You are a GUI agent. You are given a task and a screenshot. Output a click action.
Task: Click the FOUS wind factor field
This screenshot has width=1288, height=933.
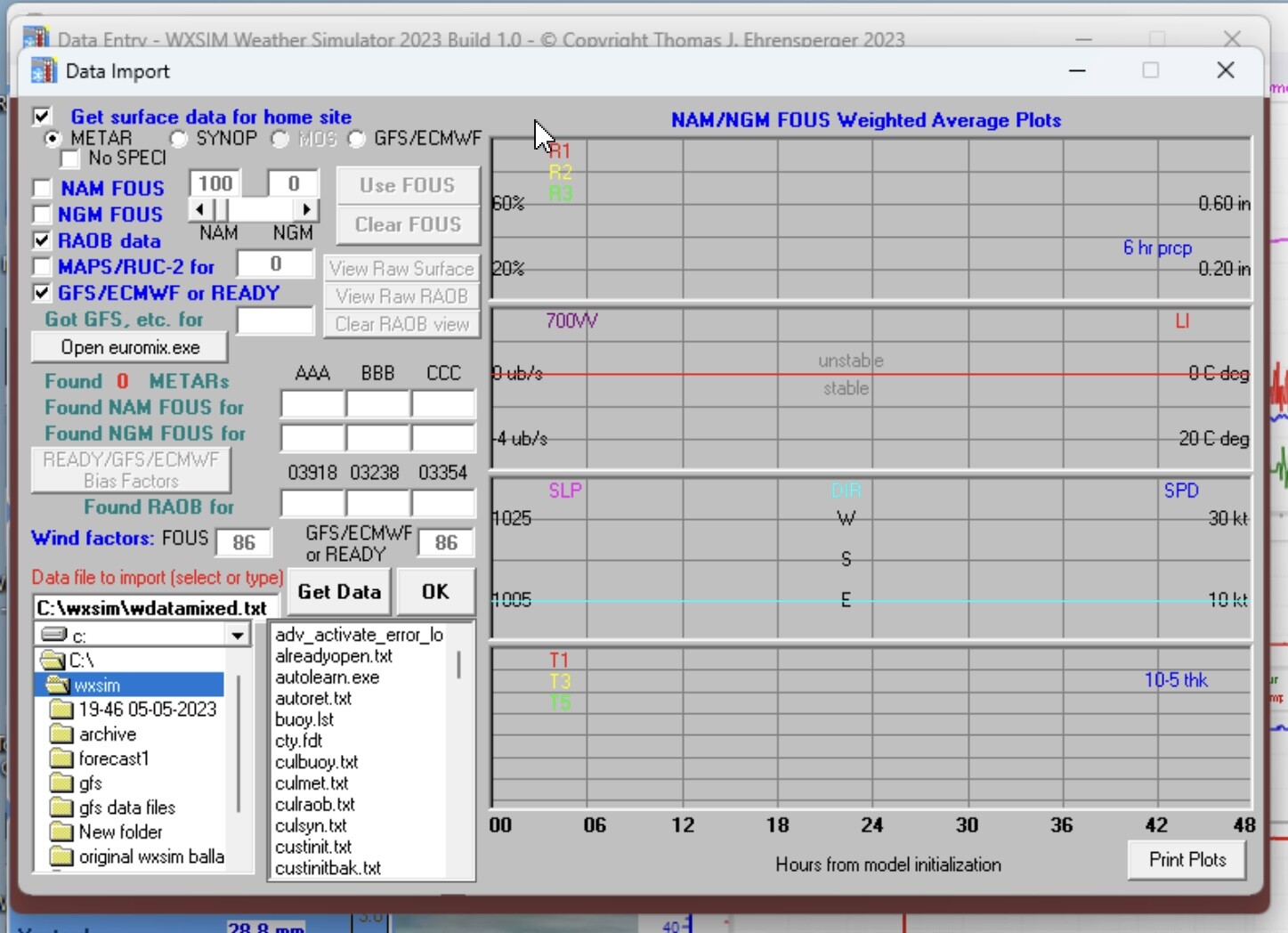243,542
